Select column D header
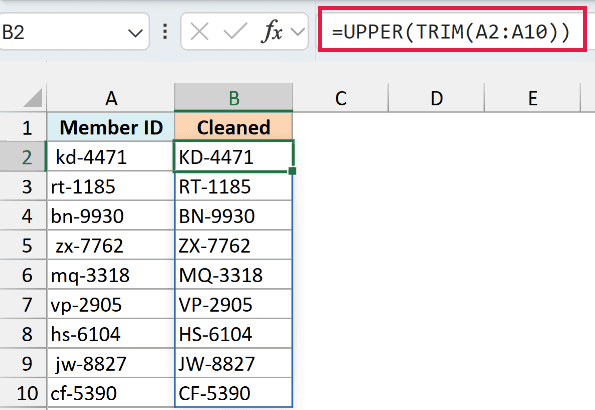The image size is (595, 410). (436, 98)
